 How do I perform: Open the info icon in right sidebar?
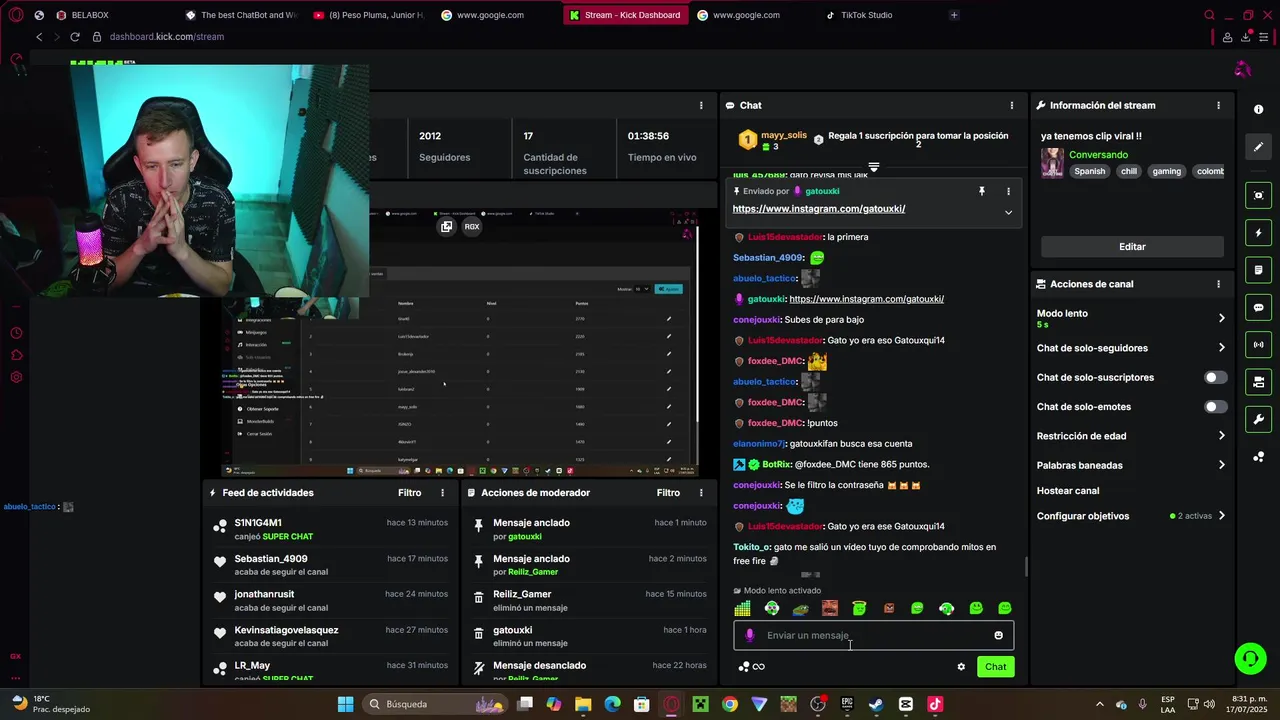1258,110
